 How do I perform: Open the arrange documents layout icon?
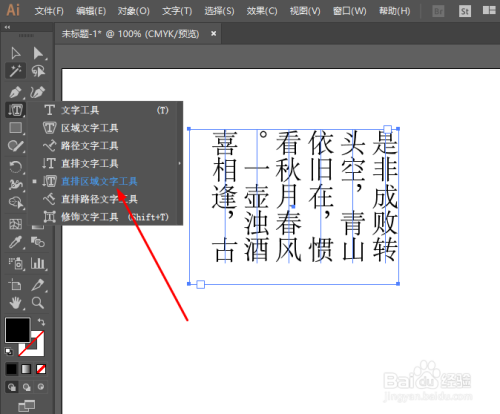(489, 11)
